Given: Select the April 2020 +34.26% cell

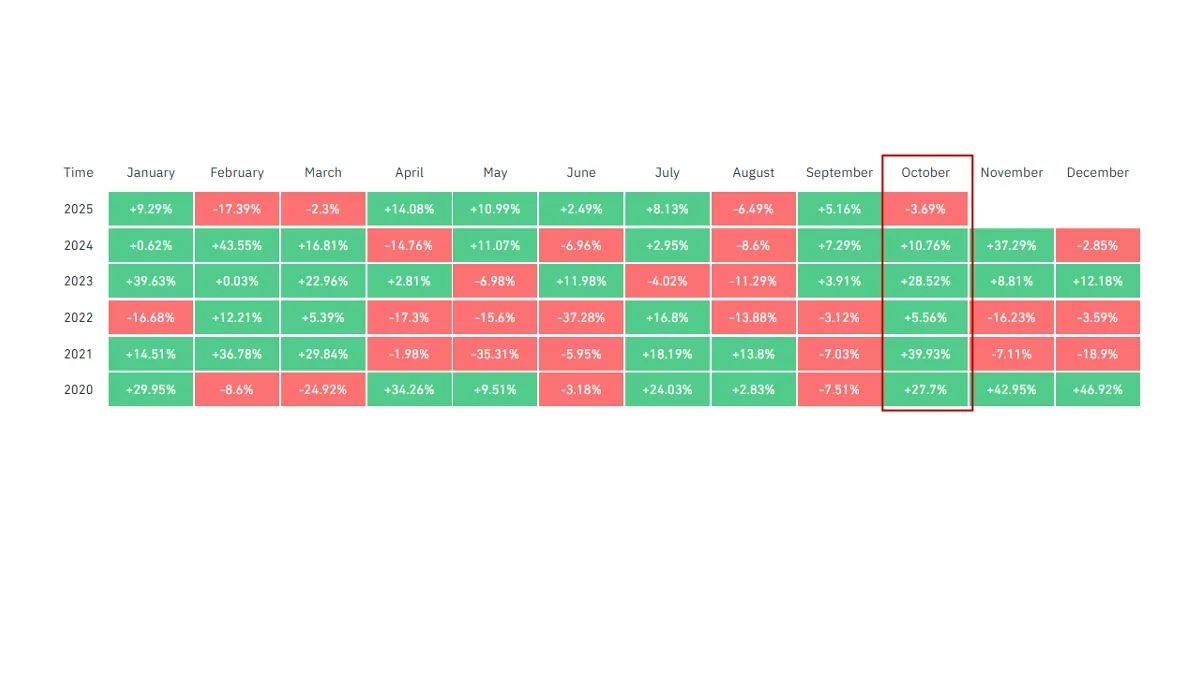Looking at the screenshot, I should click(x=409, y=389).
